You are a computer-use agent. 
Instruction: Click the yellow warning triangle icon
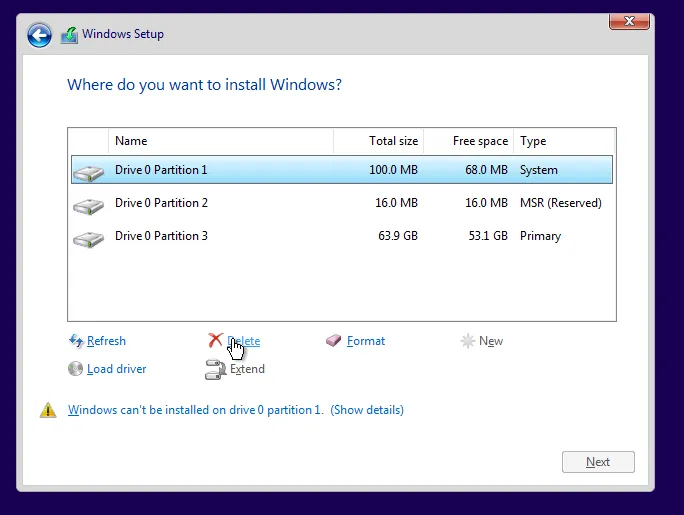48,410
